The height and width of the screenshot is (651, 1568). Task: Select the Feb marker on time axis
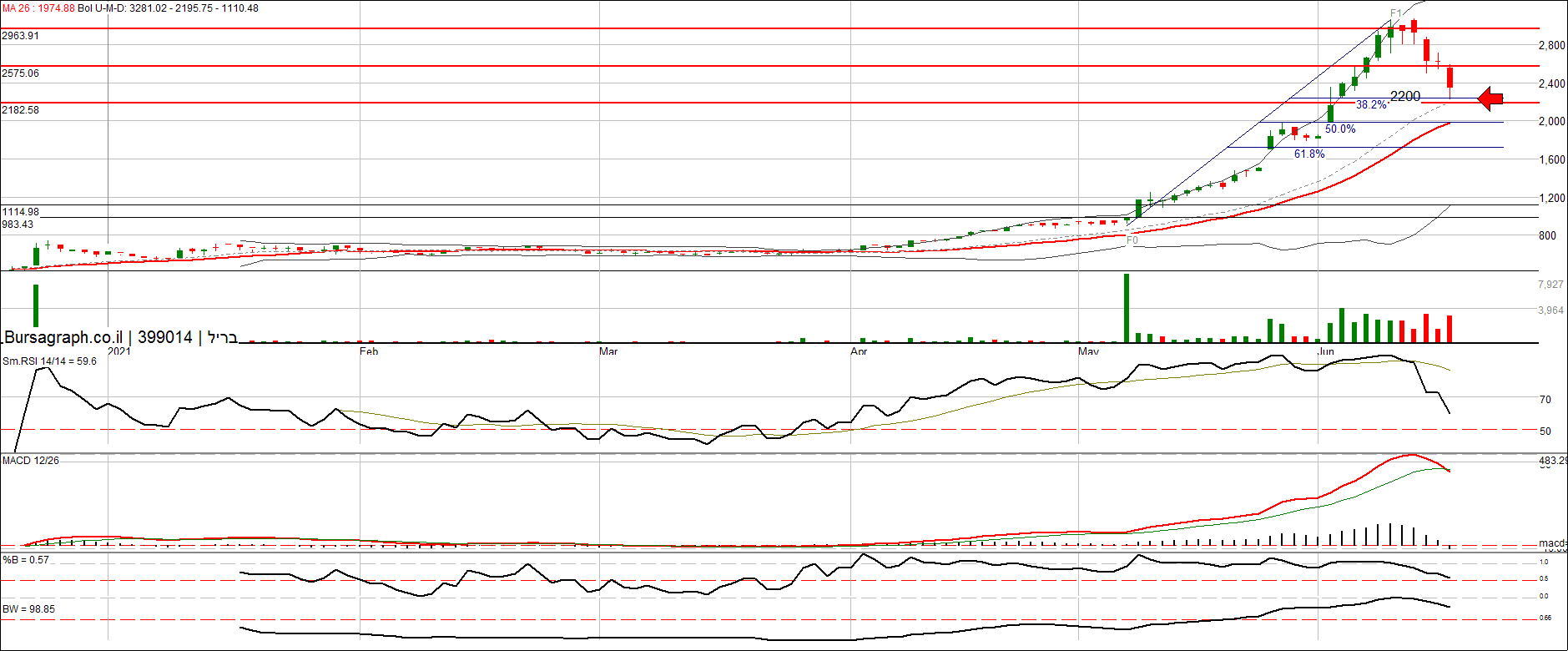pyautogui.click(x=369, y=351)
